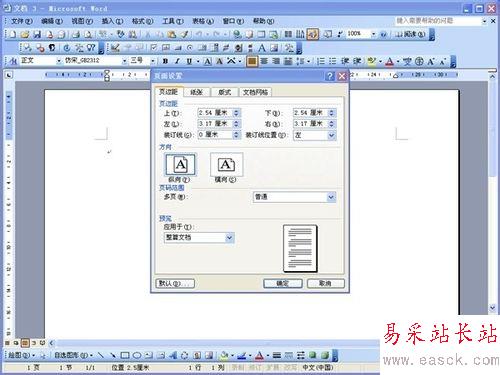Click the Numbering list icon

pos(321,61)
